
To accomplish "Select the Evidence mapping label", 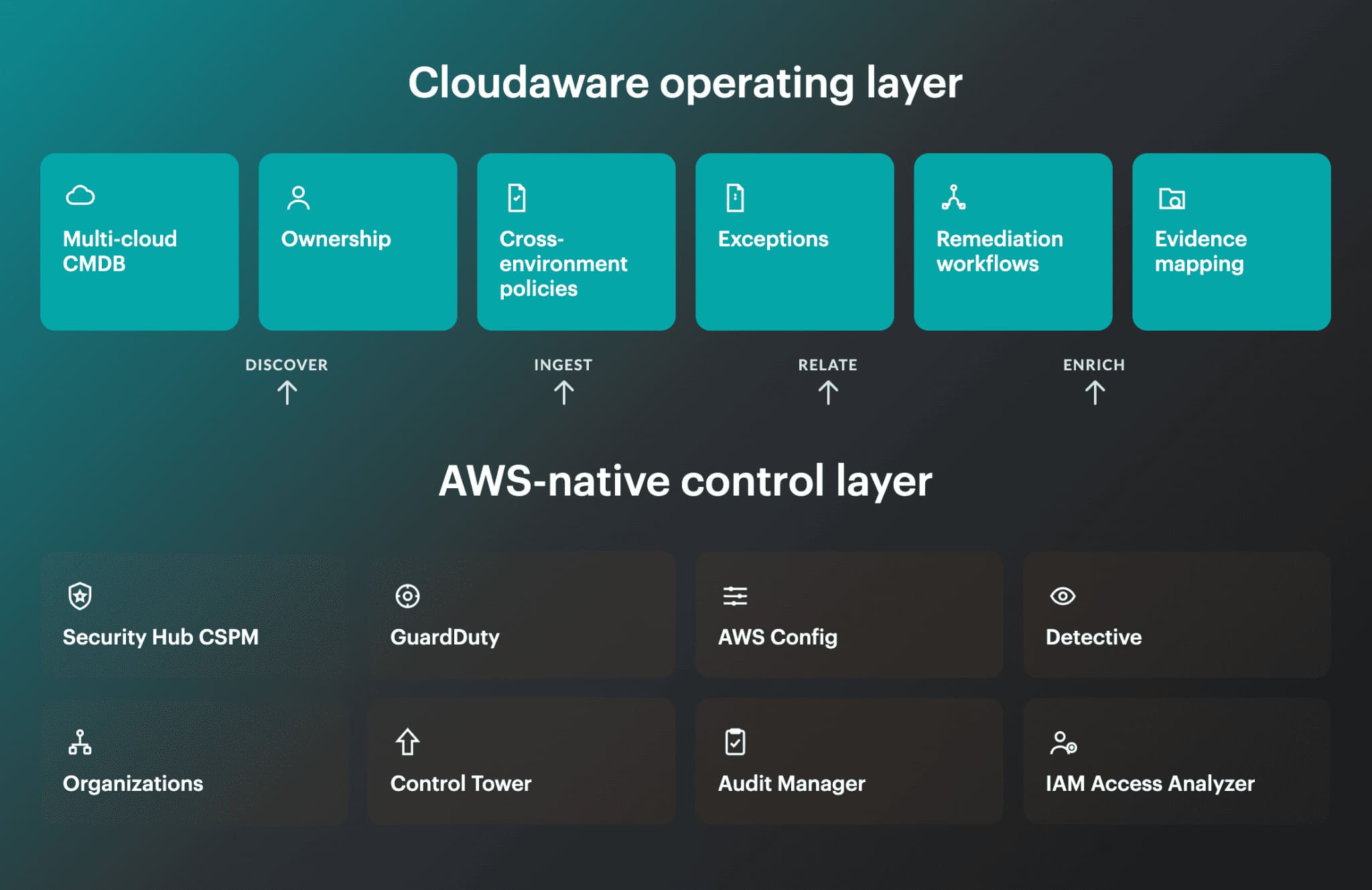I will pyautogui.click(x=1200, y=252).
